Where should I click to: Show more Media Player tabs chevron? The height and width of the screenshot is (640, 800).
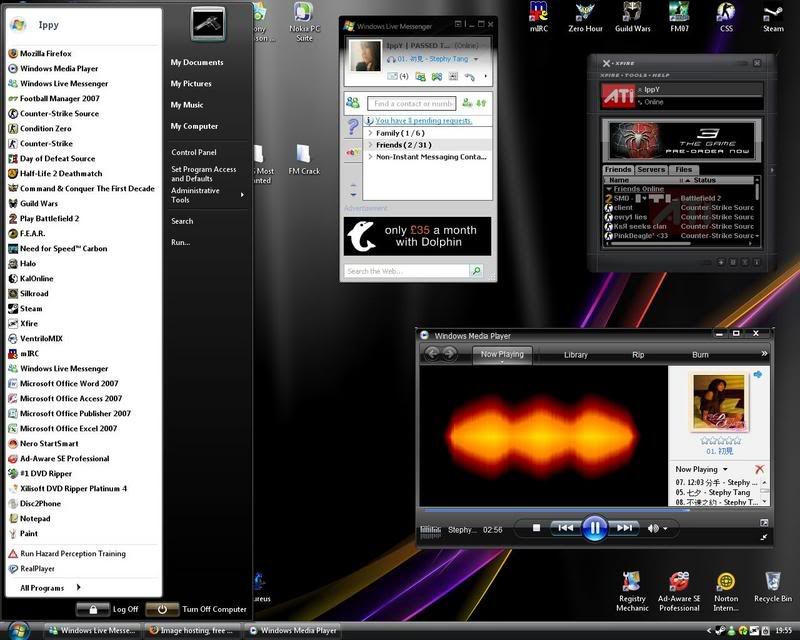click(x=764, y=353)
